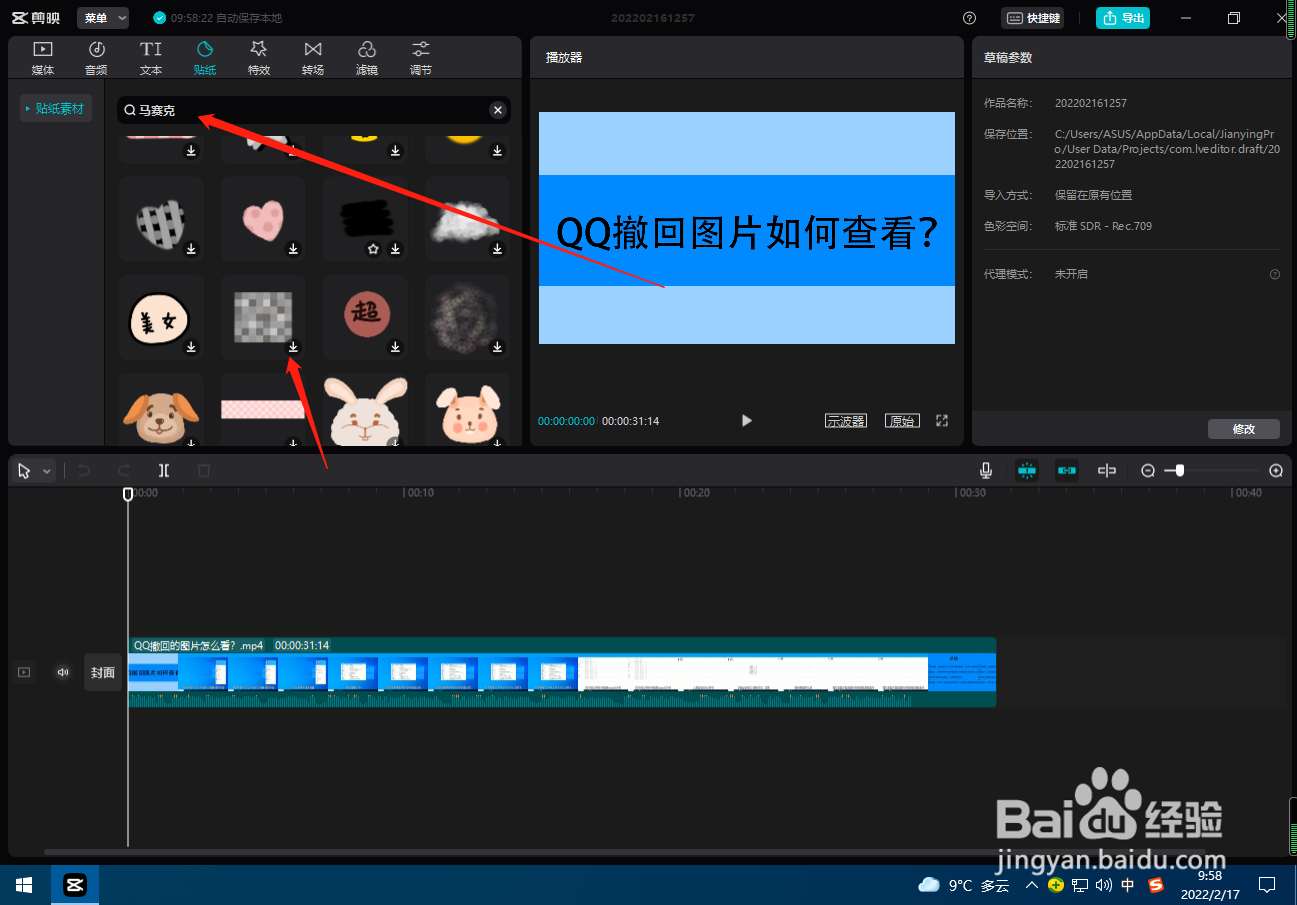The height and width of the screenshot is (905, 1297).
Task: Delete the selected clip
Action: [204, 471]
